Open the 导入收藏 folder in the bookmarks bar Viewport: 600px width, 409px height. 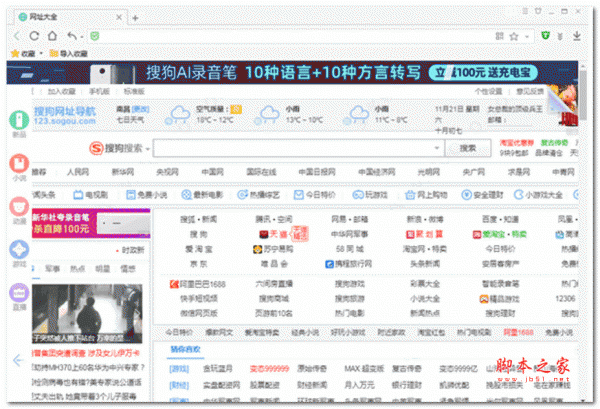tap(68, 54)
